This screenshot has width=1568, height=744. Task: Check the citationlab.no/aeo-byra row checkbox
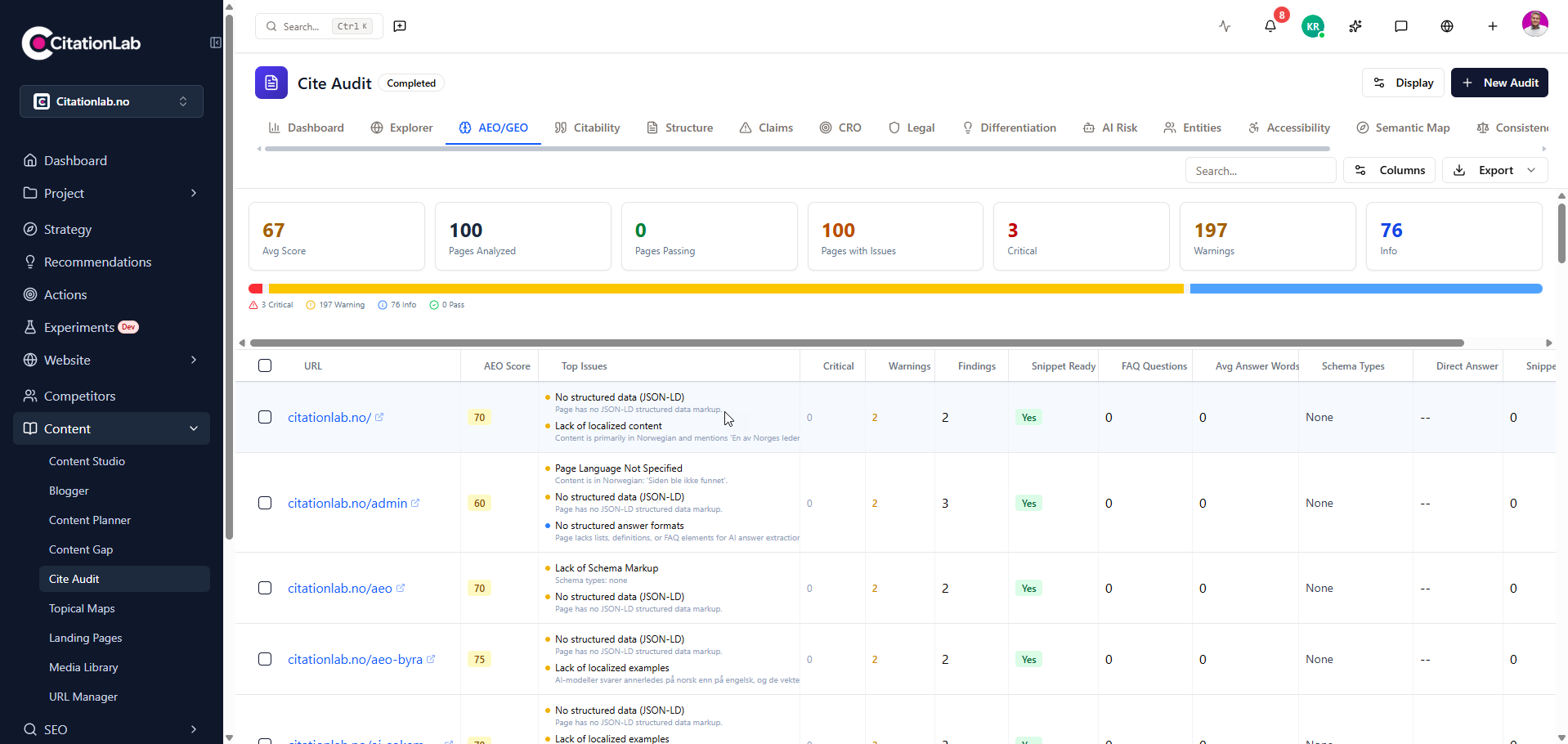(265, 659)
